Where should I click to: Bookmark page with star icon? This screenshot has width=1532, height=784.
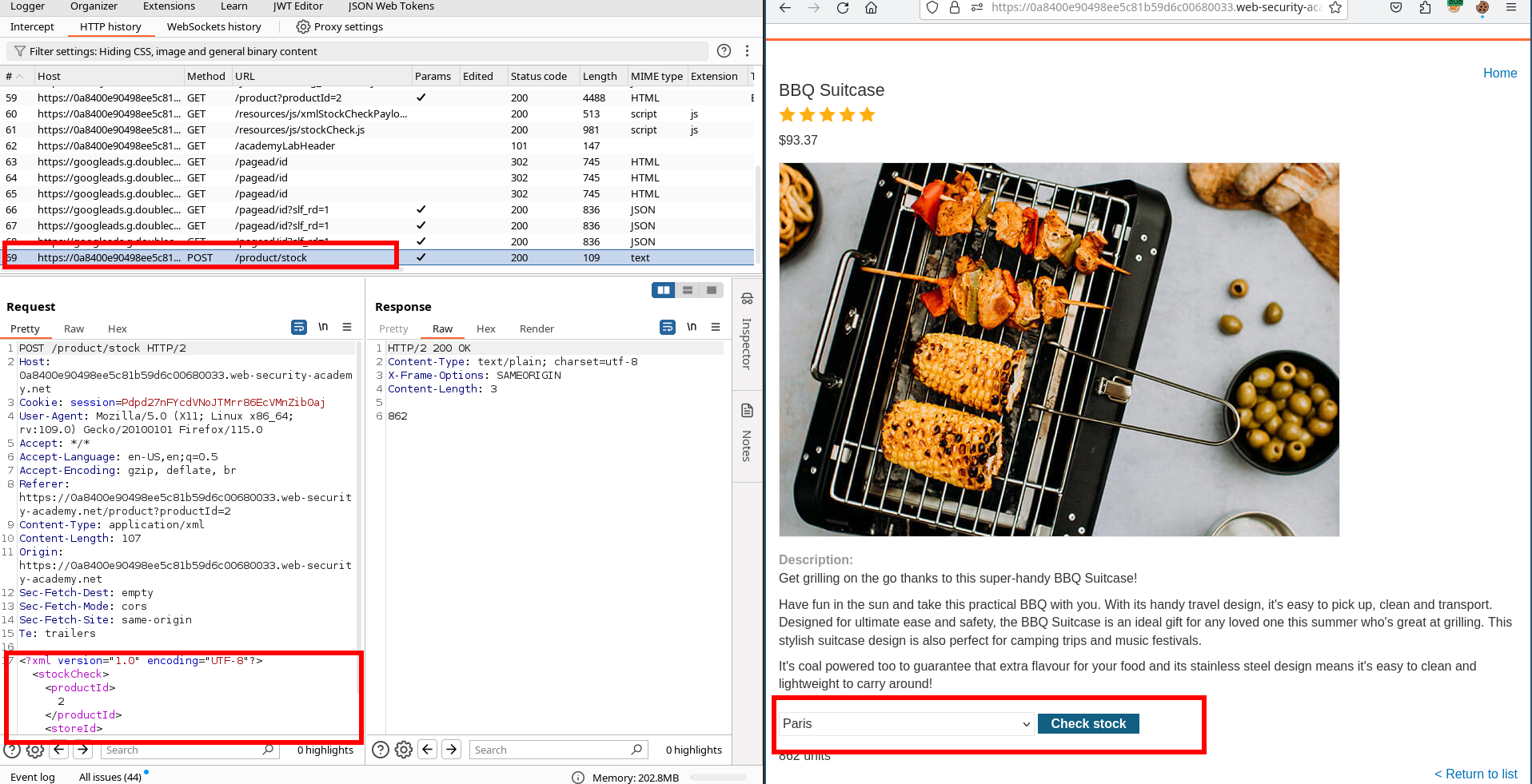[x=1335, y=7]
